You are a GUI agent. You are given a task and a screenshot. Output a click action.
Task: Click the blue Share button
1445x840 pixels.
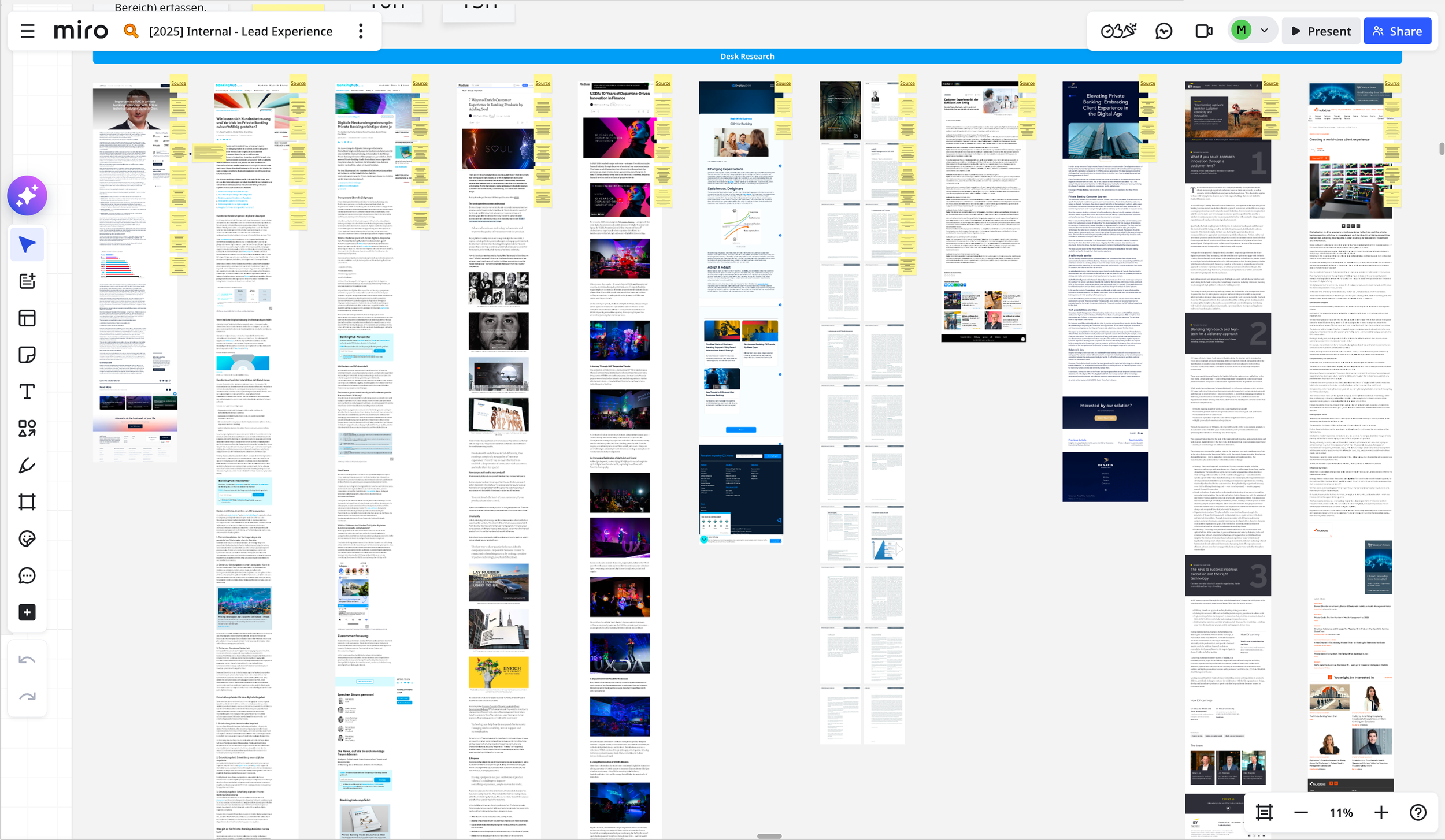pyautogui.click(x=1397, y=31)
